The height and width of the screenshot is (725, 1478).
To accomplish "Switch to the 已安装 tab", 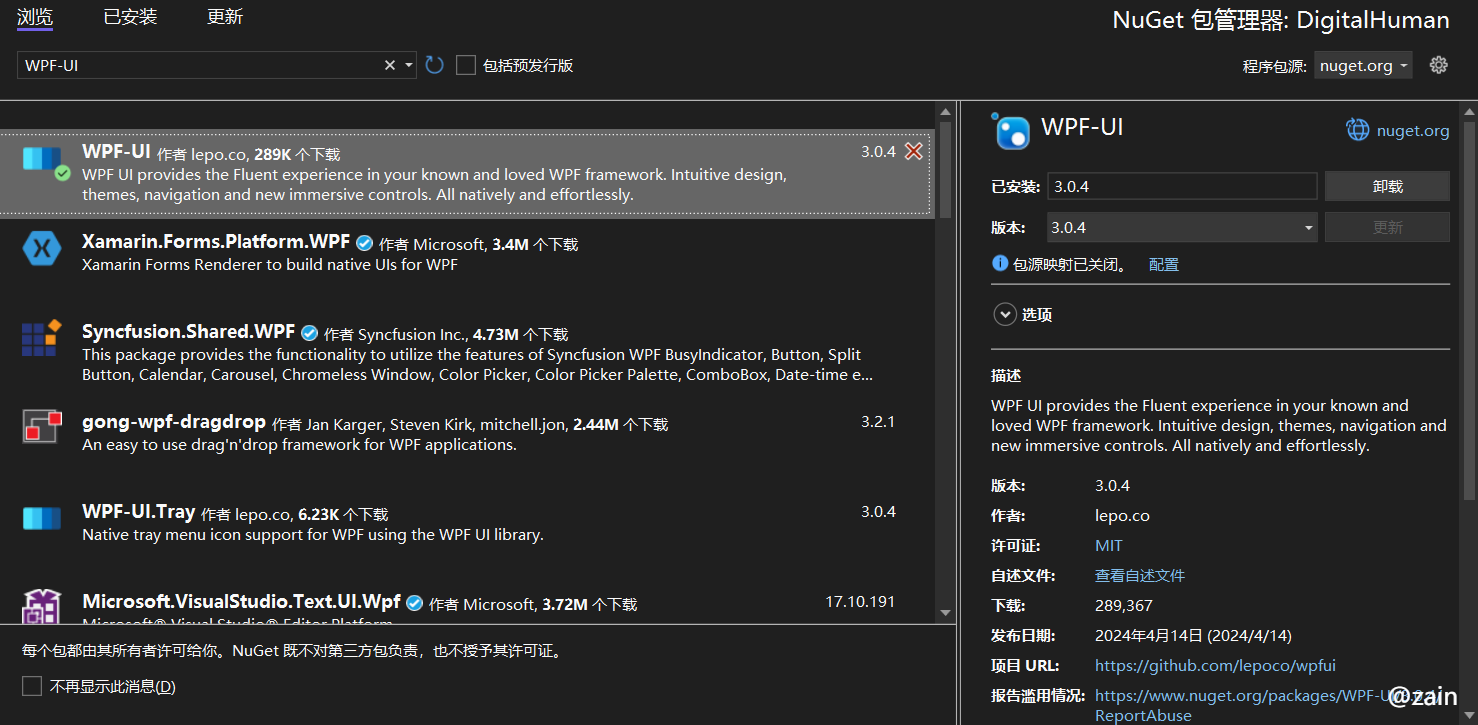I will [x=130, y=17].
